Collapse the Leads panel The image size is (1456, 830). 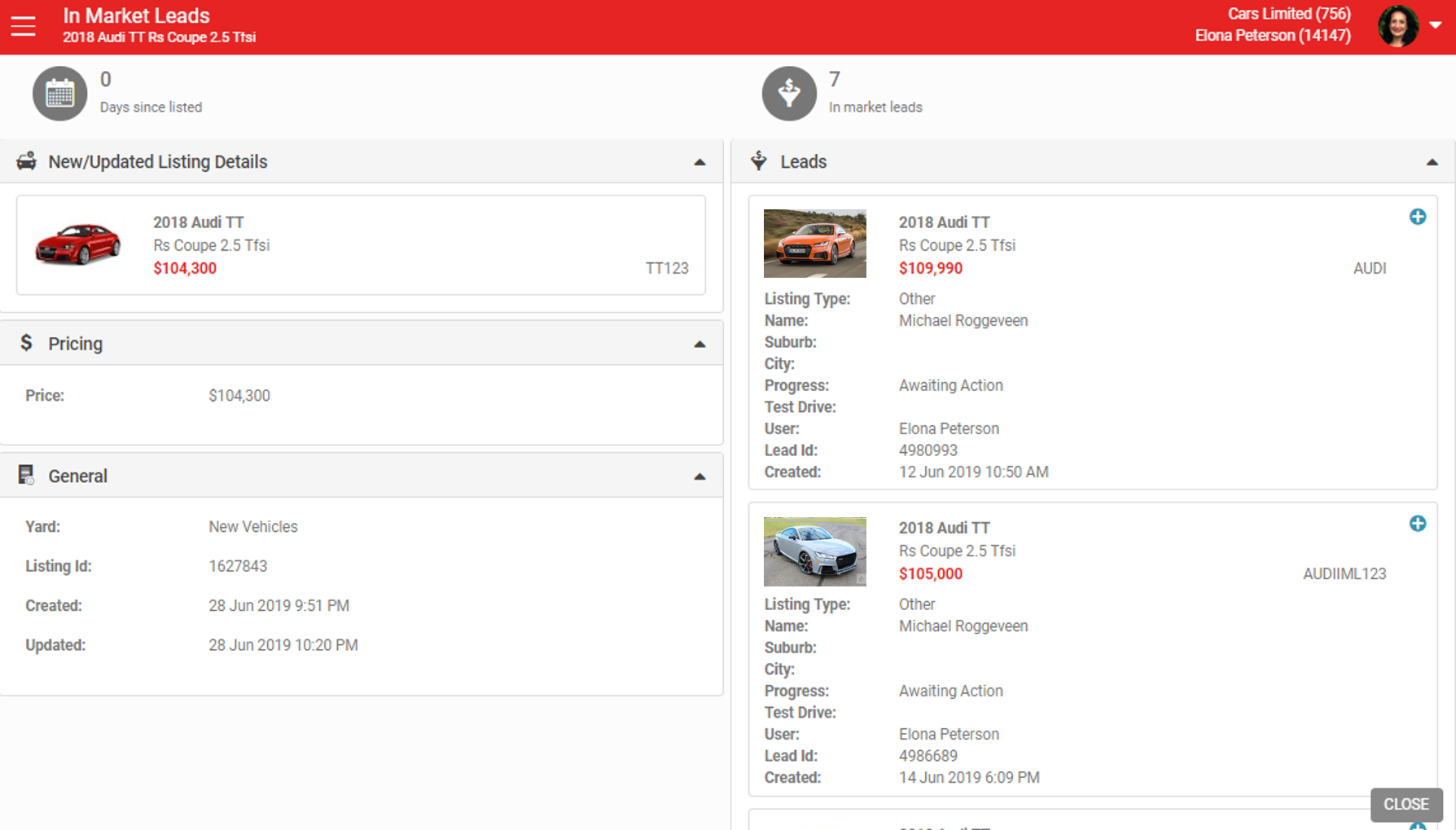[x=1432, y=163]
